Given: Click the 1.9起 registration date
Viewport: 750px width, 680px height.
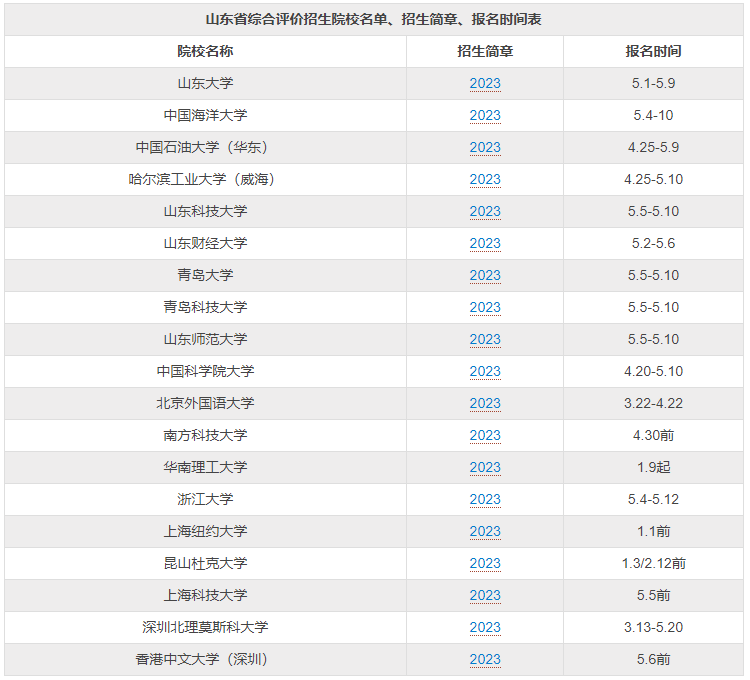Looking at the screenshot, I should coord(653,468).
